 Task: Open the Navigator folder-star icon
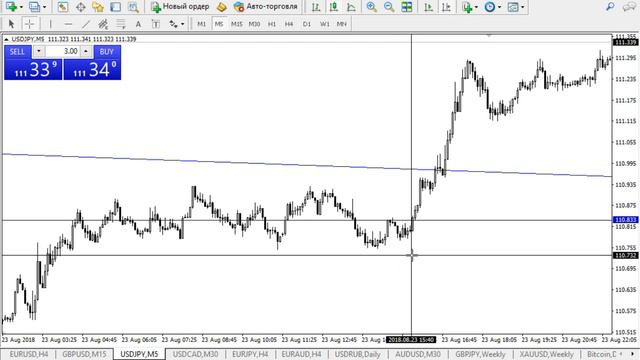pyautogui.click(x=98, y=7)
